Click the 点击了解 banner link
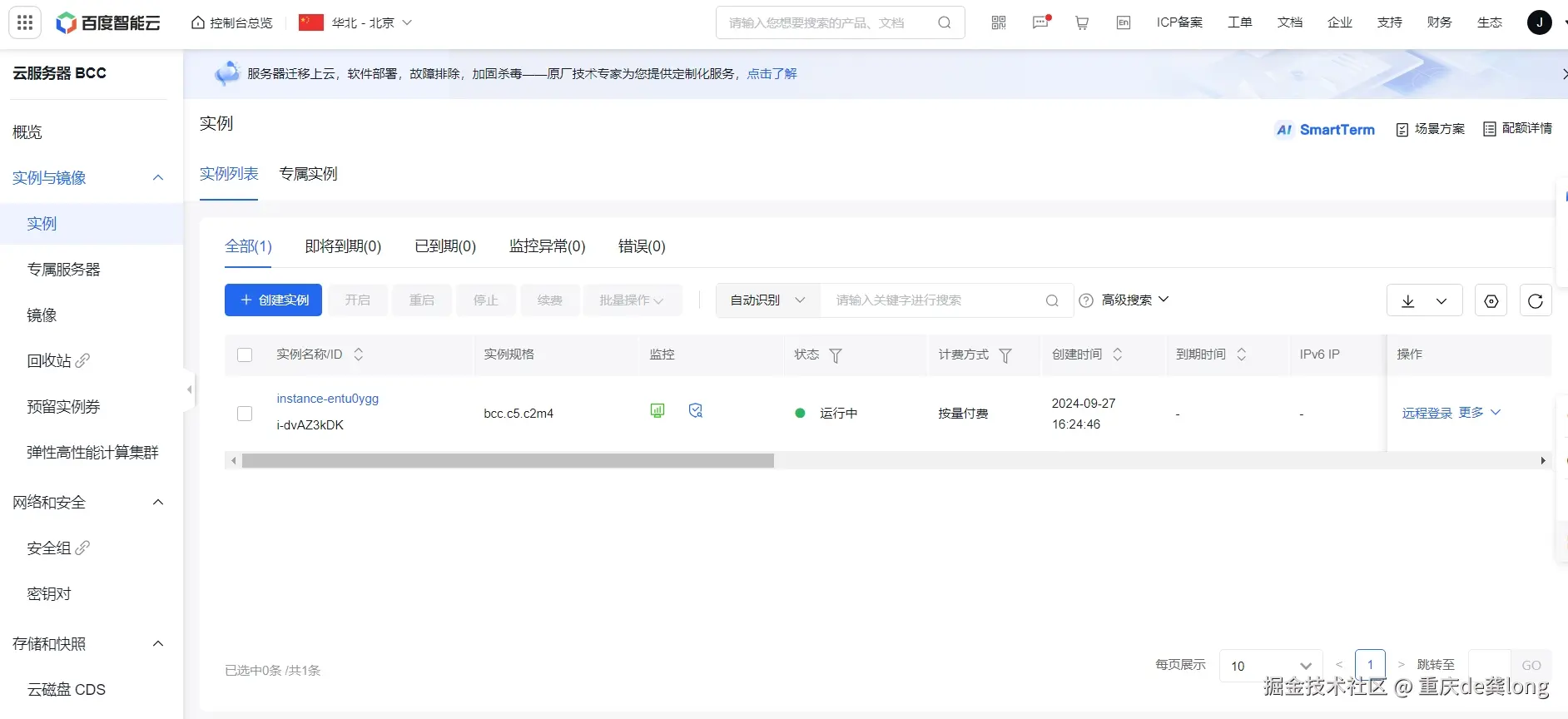The image size is (1568, 719). click(772, 74)
